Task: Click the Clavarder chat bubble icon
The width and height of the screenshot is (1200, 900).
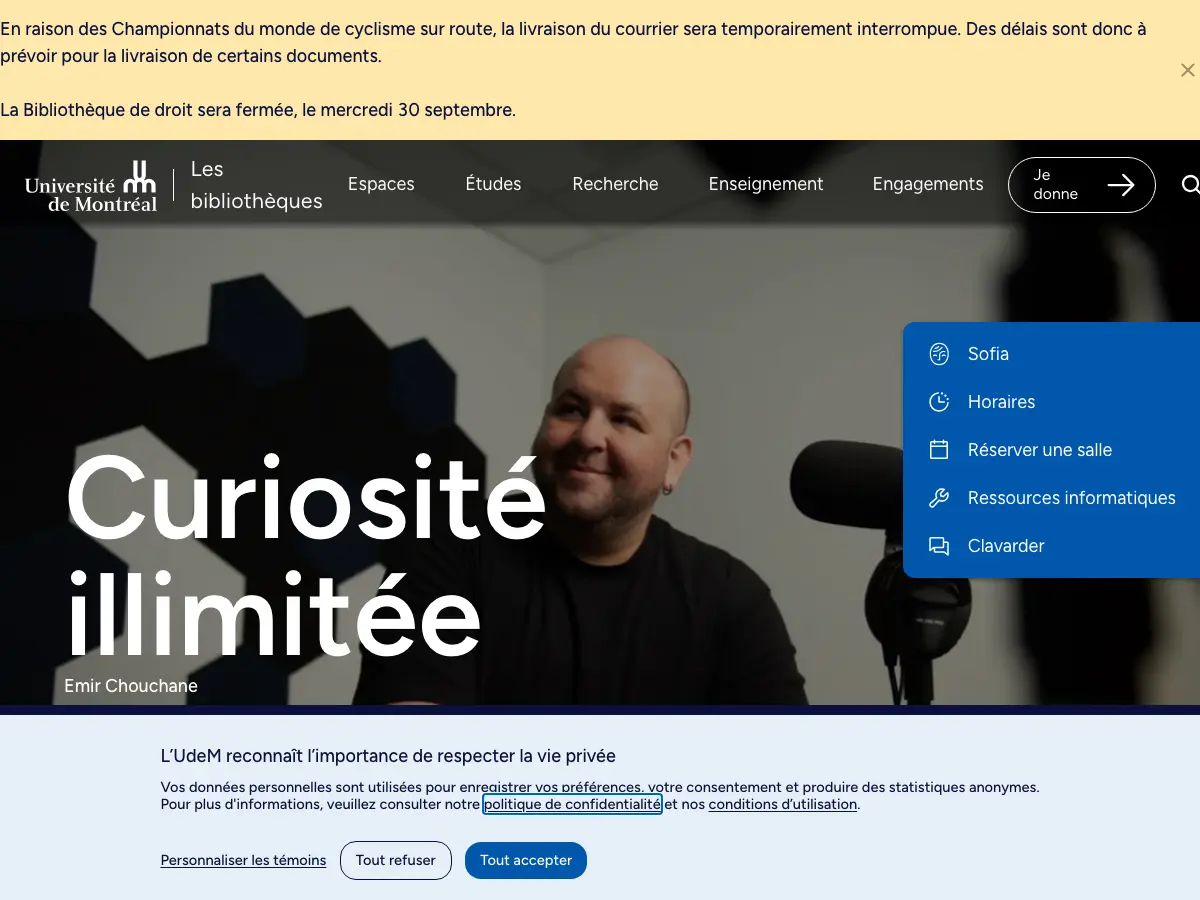Action: click(x=939, y=546)
